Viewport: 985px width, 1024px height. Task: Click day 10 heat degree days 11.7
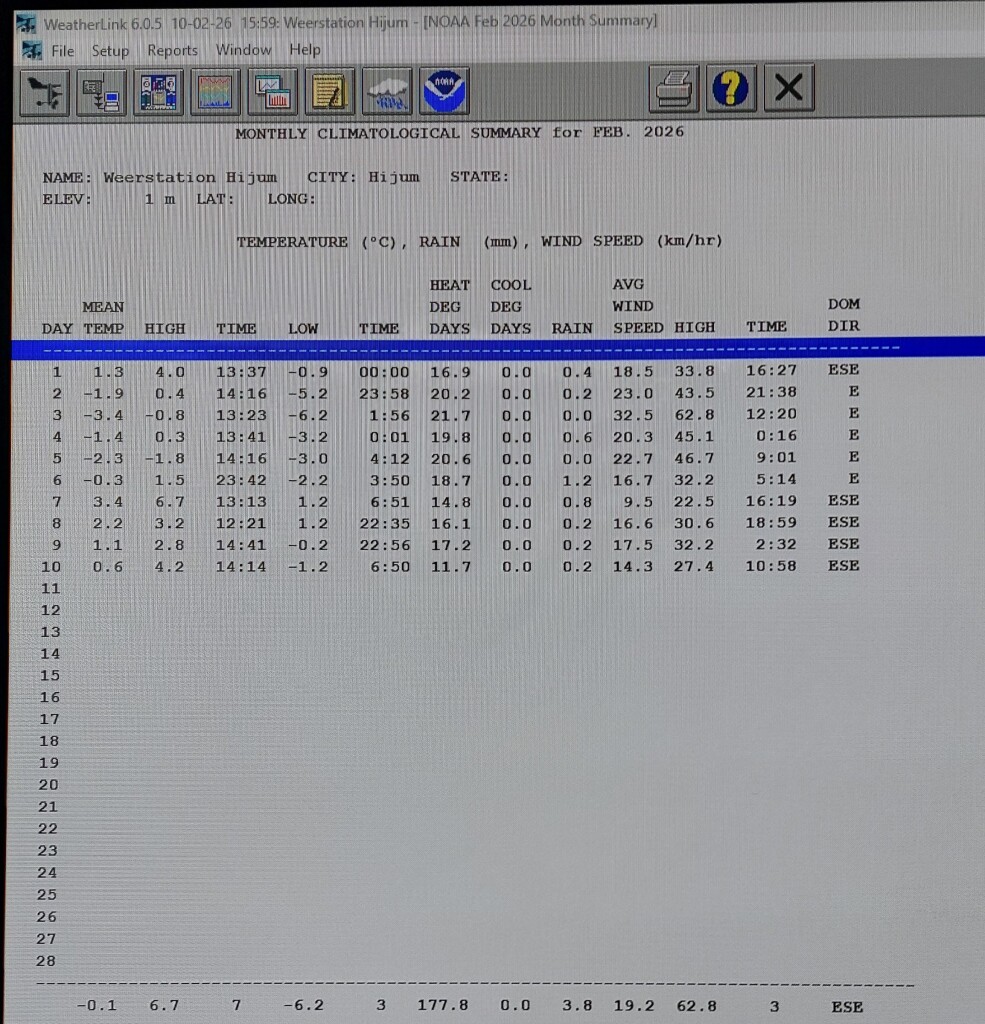[451, 567]
